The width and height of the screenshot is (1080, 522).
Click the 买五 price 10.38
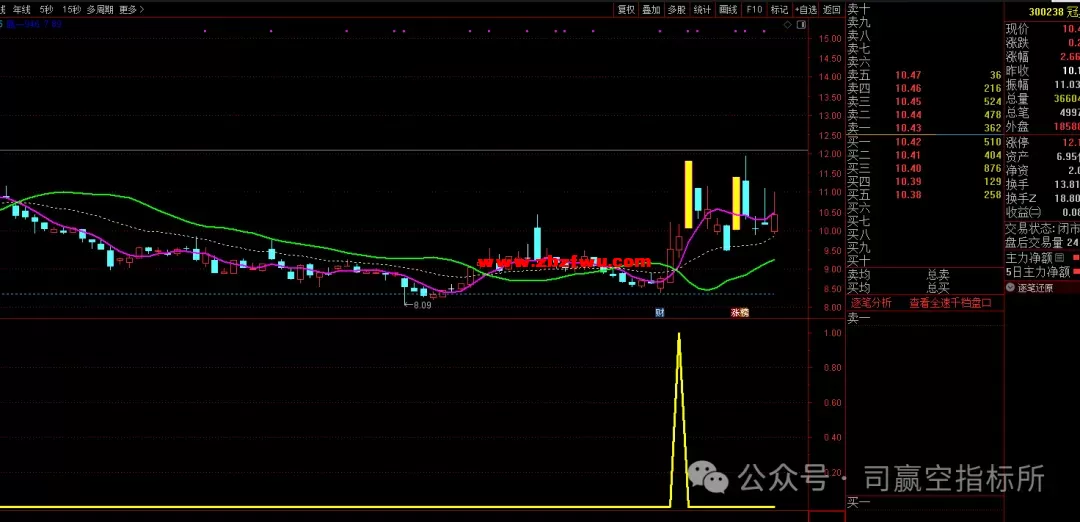point(908,195)
